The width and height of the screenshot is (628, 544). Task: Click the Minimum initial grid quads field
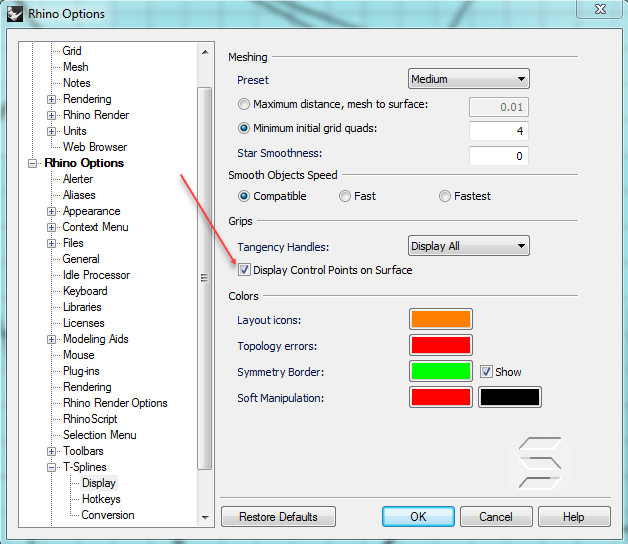pyautogui.click(x=499, y=131)
